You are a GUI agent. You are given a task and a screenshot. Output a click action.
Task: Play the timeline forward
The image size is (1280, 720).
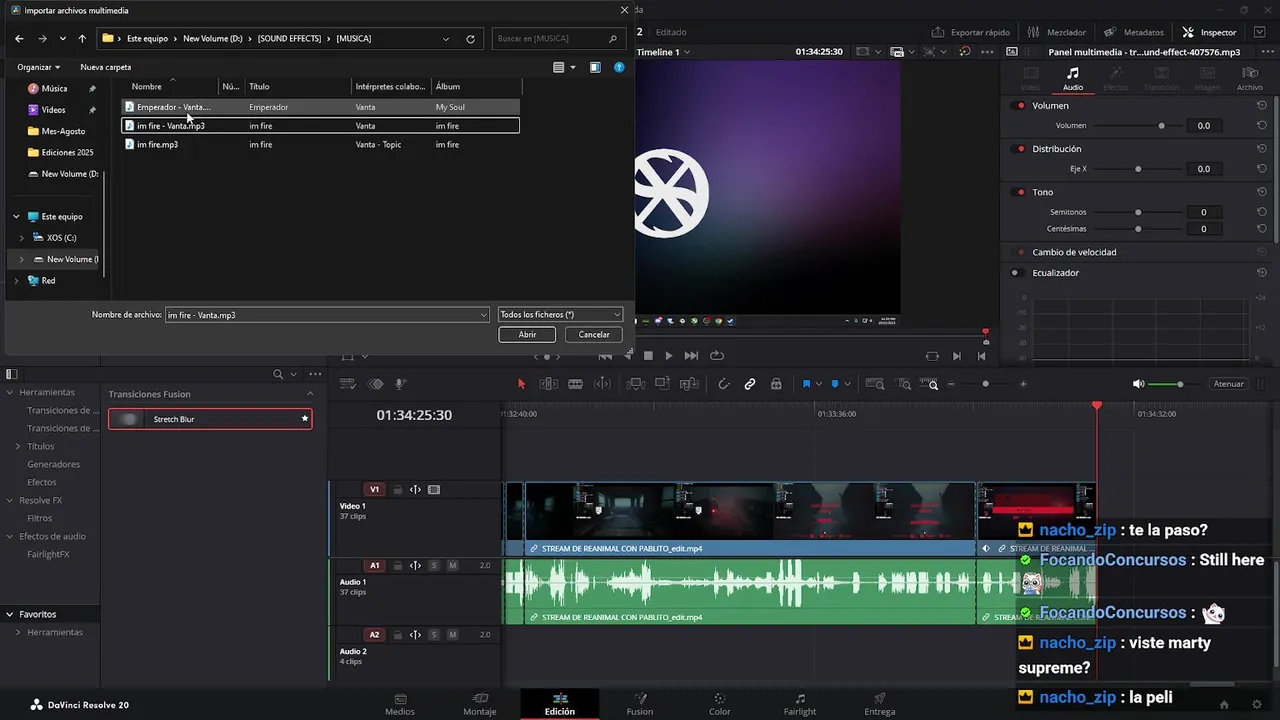pyautogui.click(x=669, y=355)
